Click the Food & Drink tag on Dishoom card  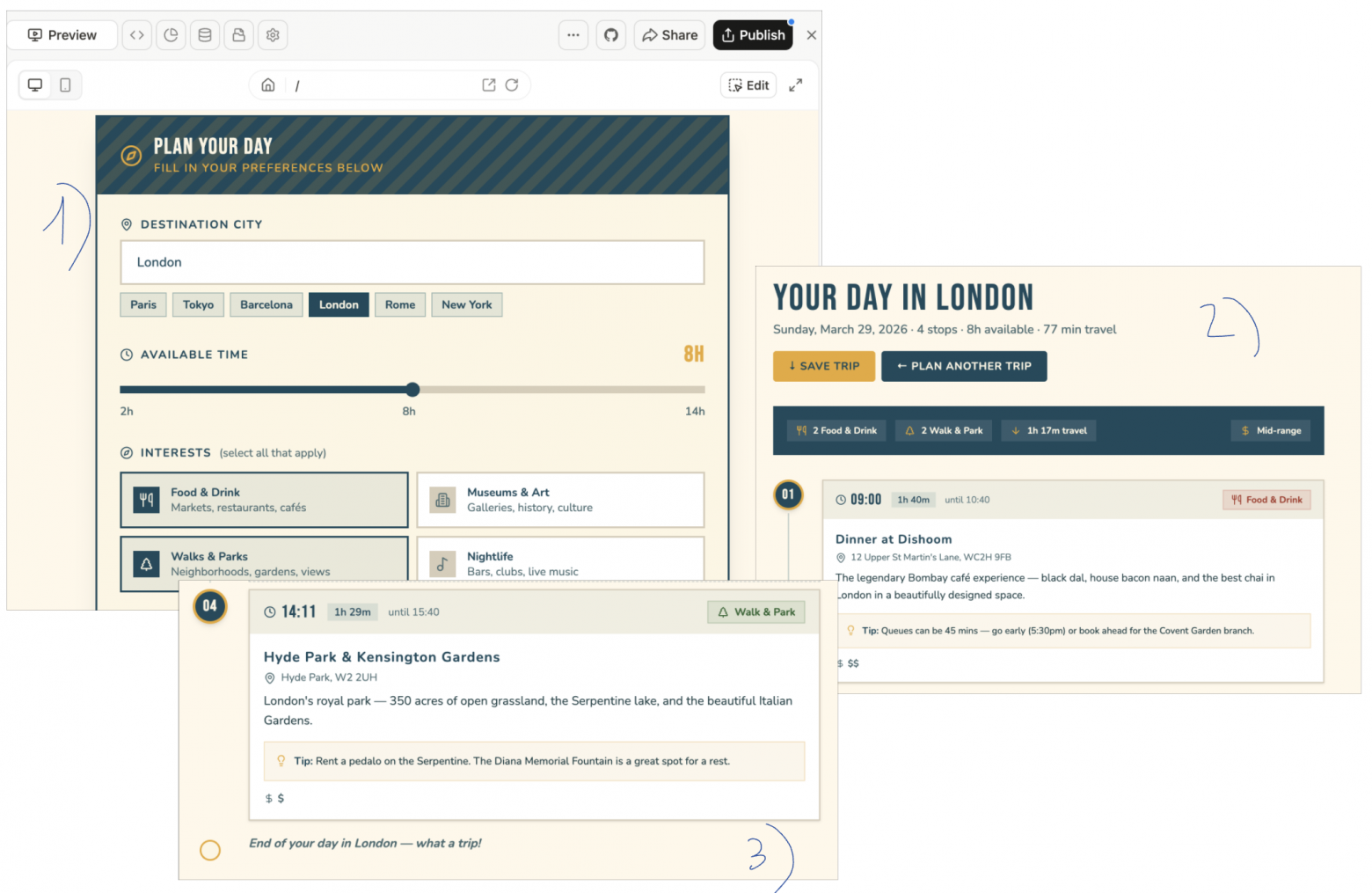pos(1266,500)
